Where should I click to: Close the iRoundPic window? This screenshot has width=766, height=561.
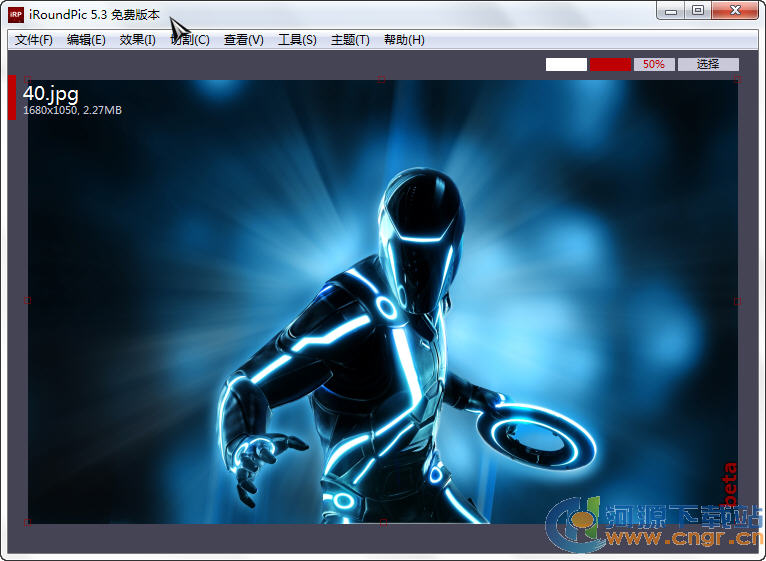pyautogui.click(x=735, y=11)
